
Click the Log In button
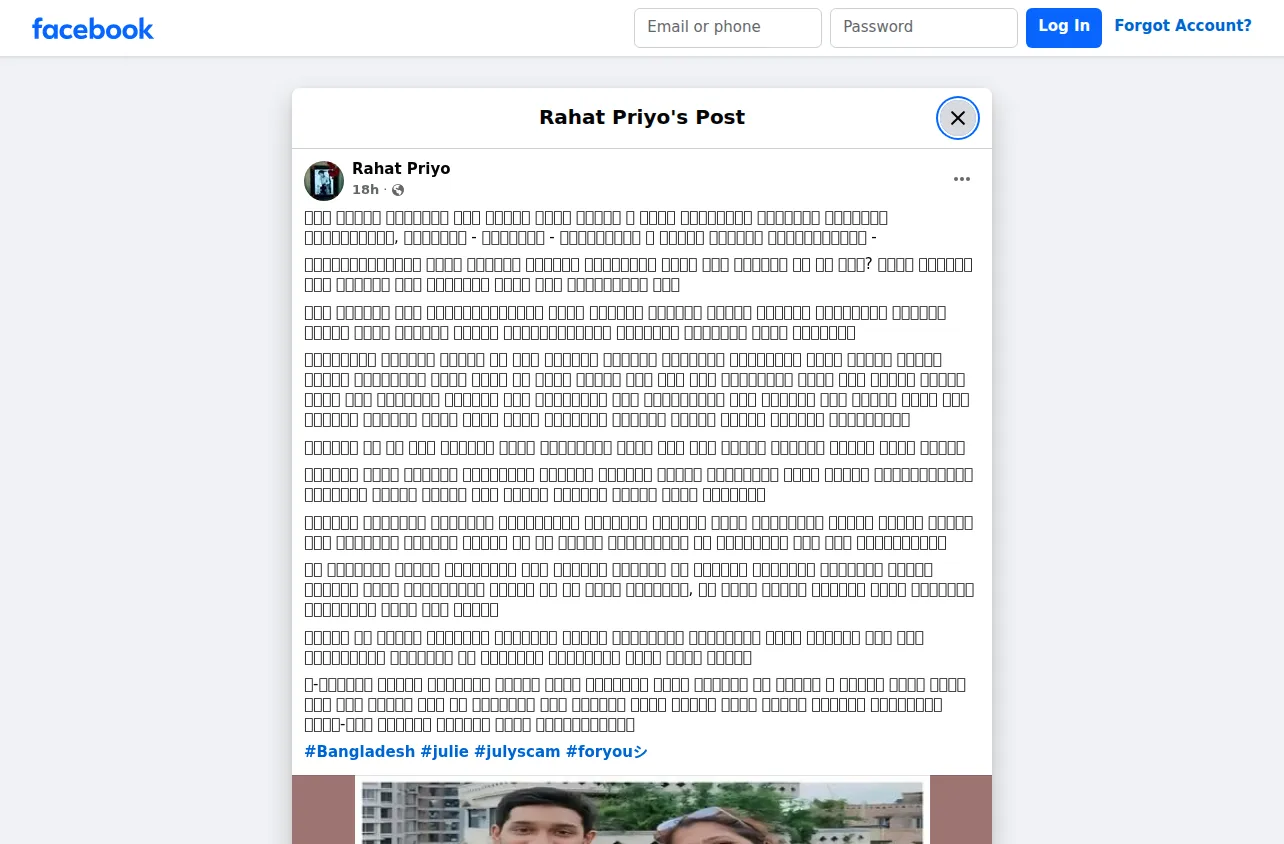click(x=1064, y=28)
